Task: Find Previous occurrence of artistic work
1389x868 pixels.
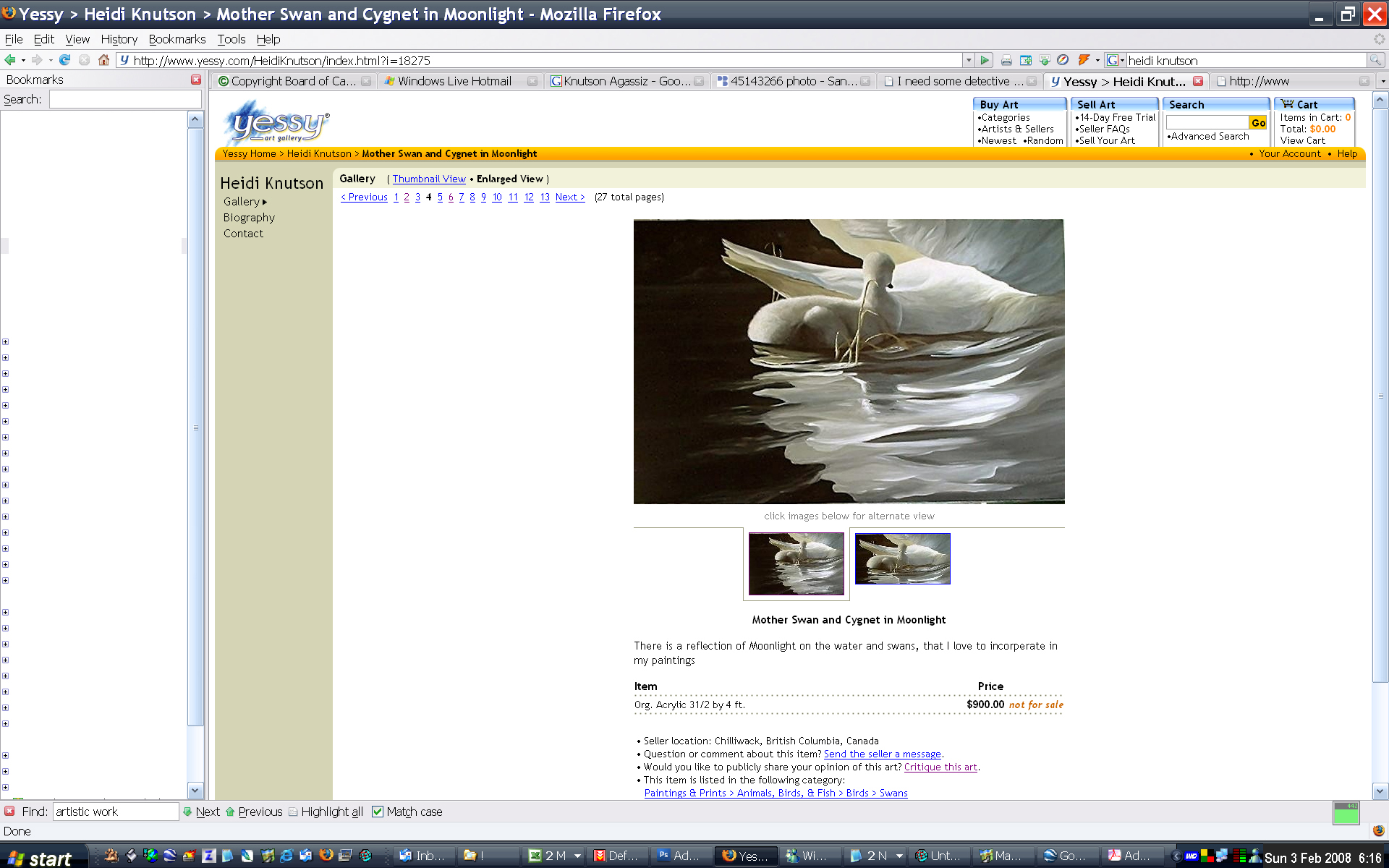Action: [x=254, y=812]
